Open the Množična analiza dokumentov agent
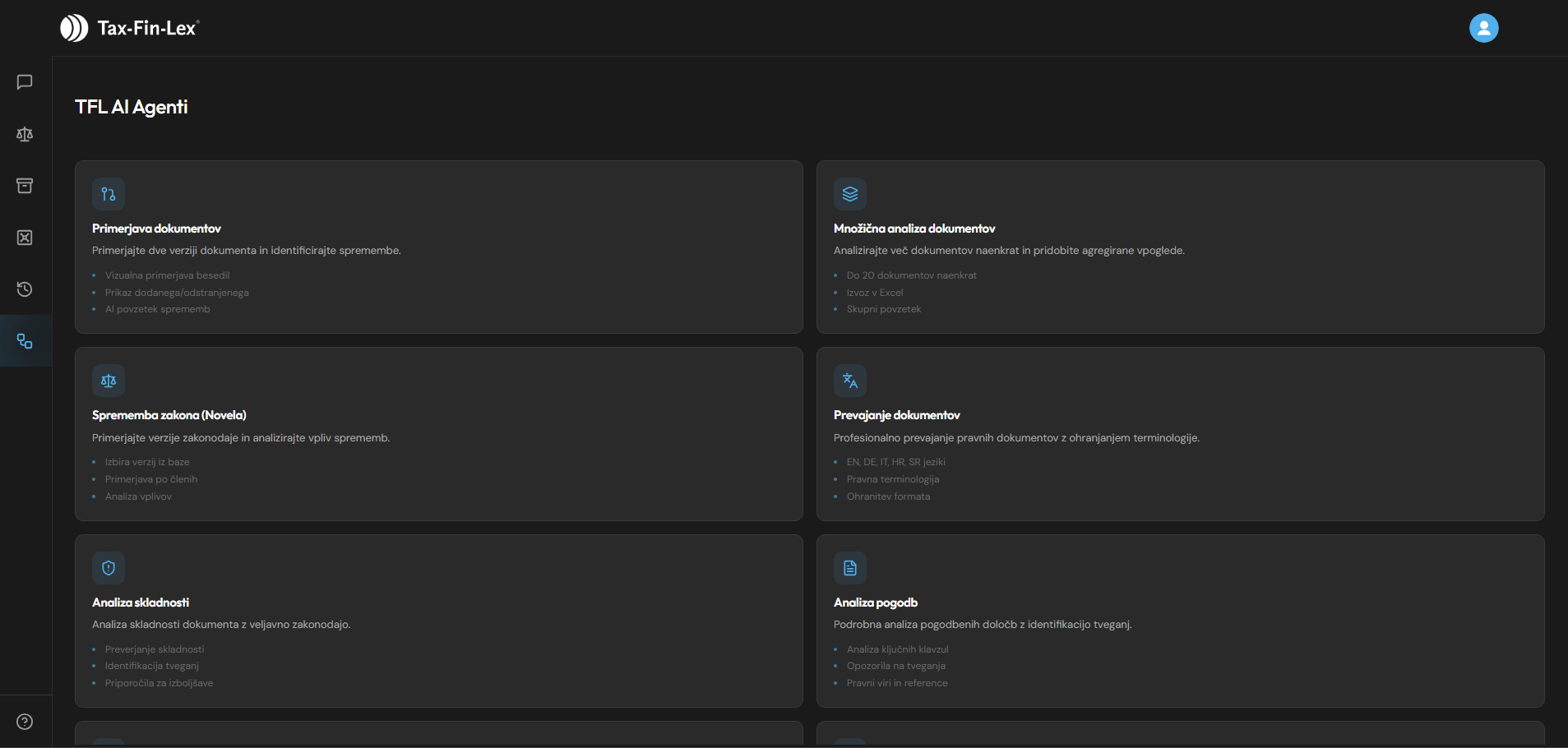This screenshot has width=1568, height=748. click(x=914, y=229)
